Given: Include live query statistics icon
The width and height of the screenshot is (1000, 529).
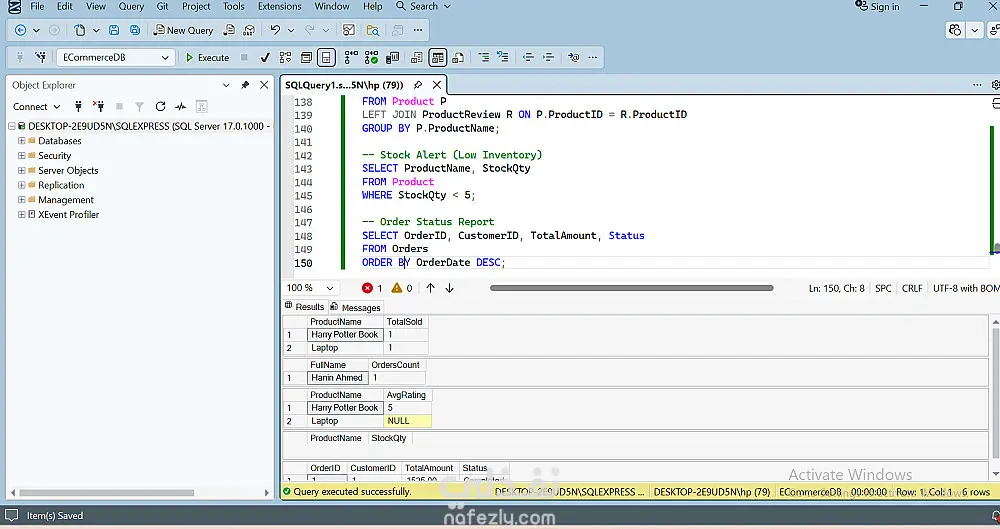Looking at the screenshot, I should click(x=371, y=57).
